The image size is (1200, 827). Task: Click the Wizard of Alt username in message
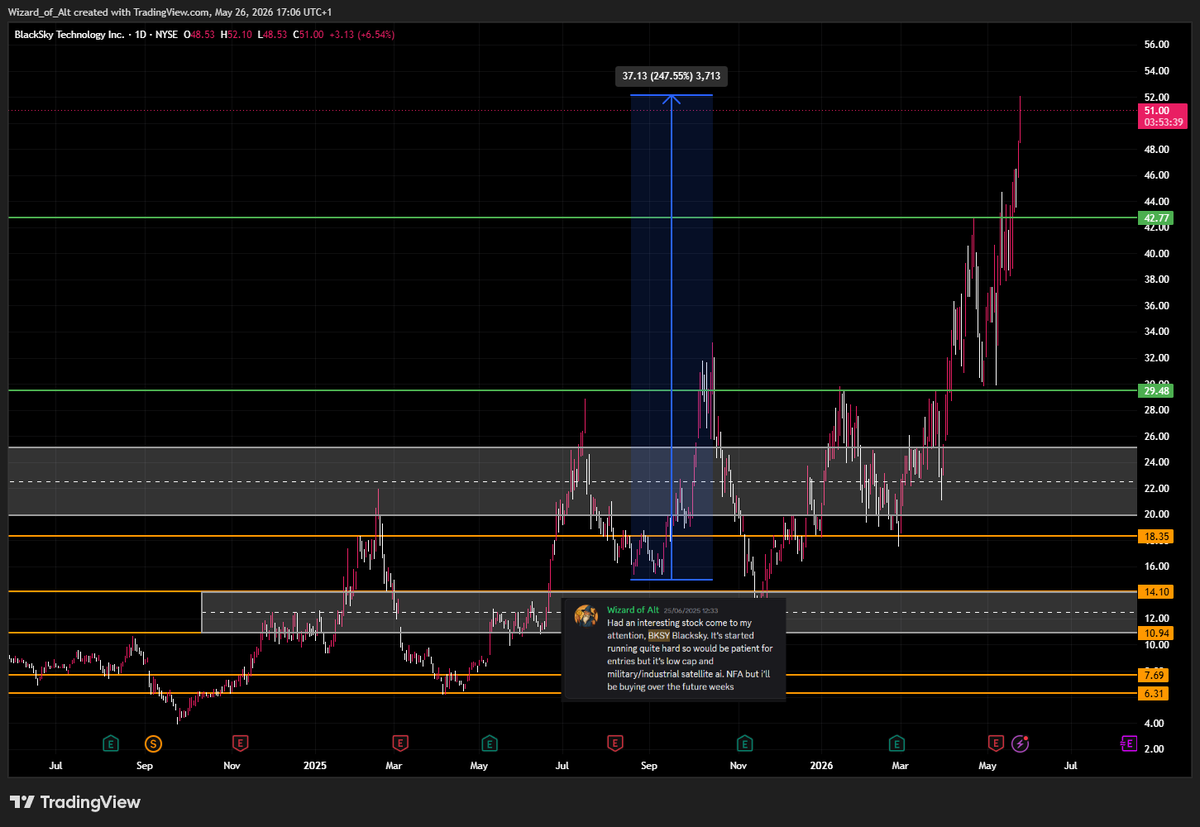[633, 609]
